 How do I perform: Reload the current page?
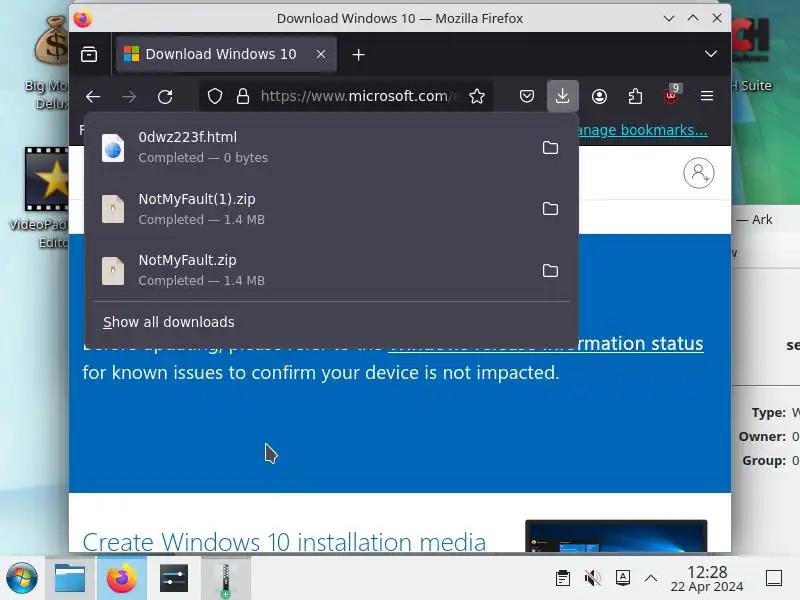[165, 96]
